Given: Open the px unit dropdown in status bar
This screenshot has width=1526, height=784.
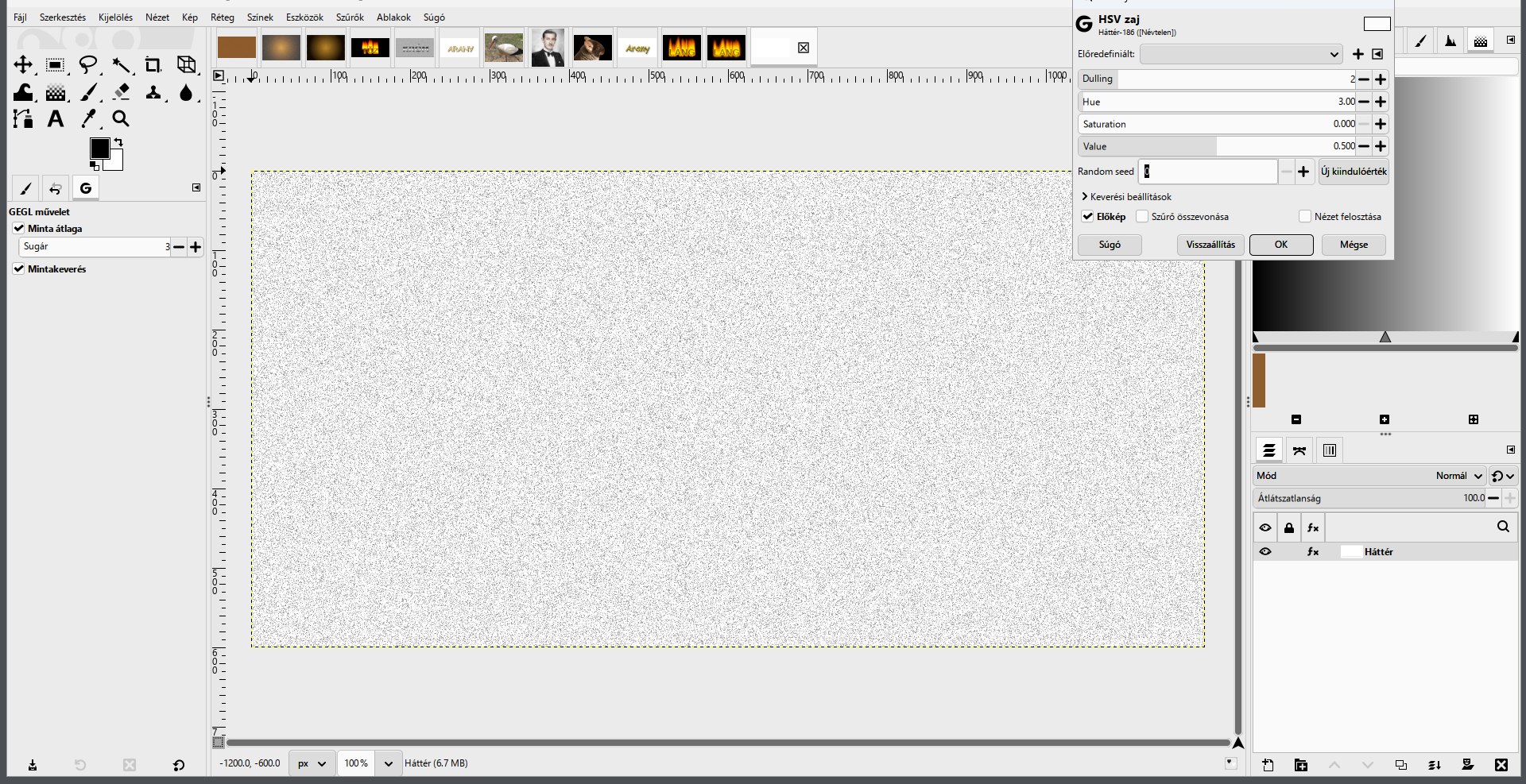Looking at the screenshot, I should pos(311,763).
